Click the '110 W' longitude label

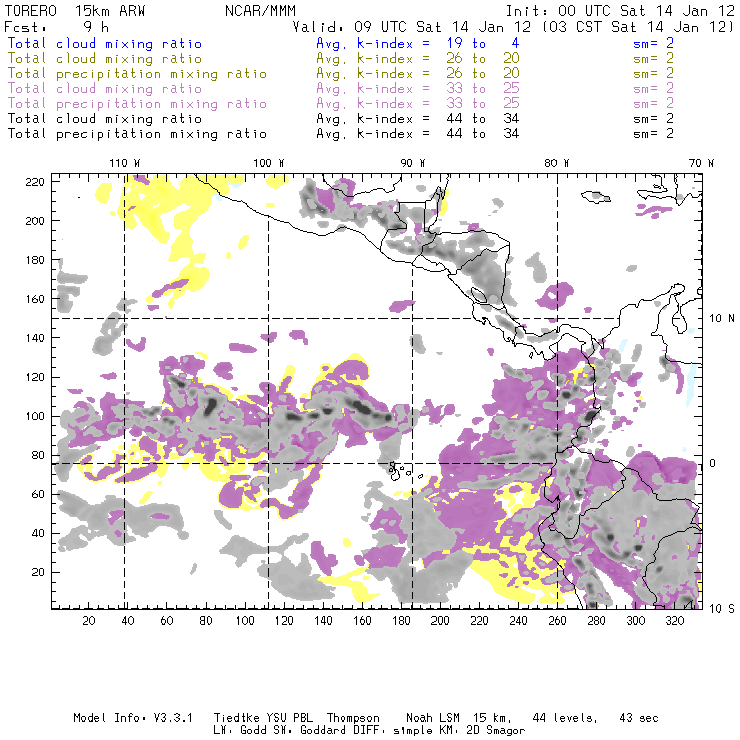tap(125, 163)
